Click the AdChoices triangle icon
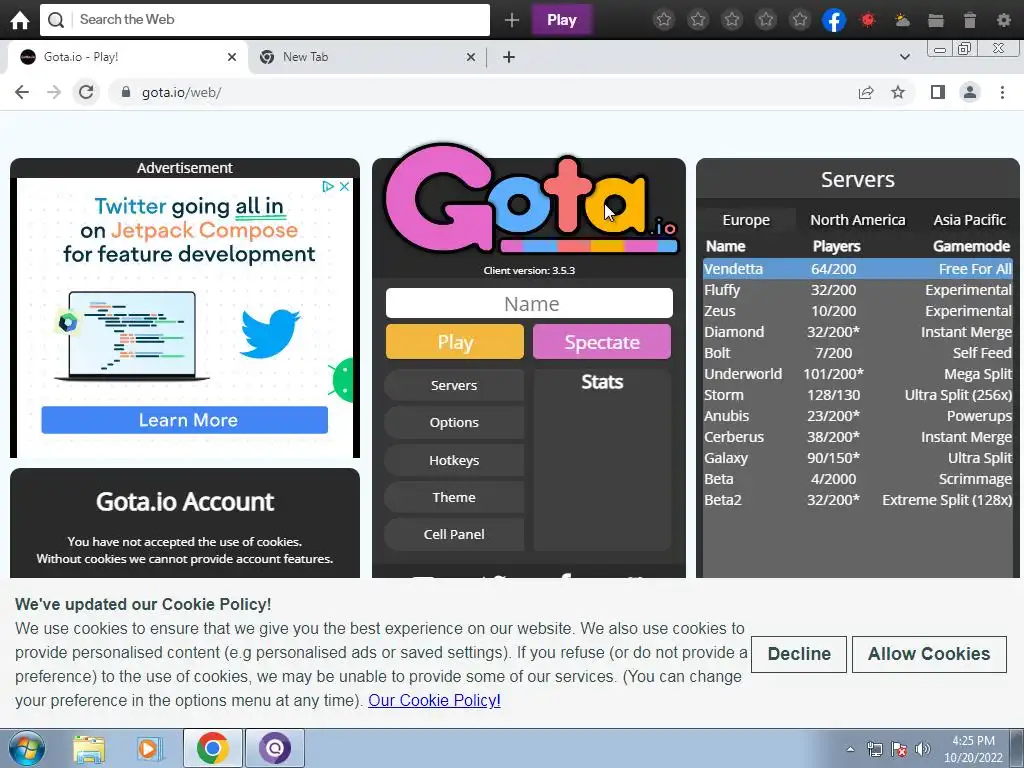 328,187
